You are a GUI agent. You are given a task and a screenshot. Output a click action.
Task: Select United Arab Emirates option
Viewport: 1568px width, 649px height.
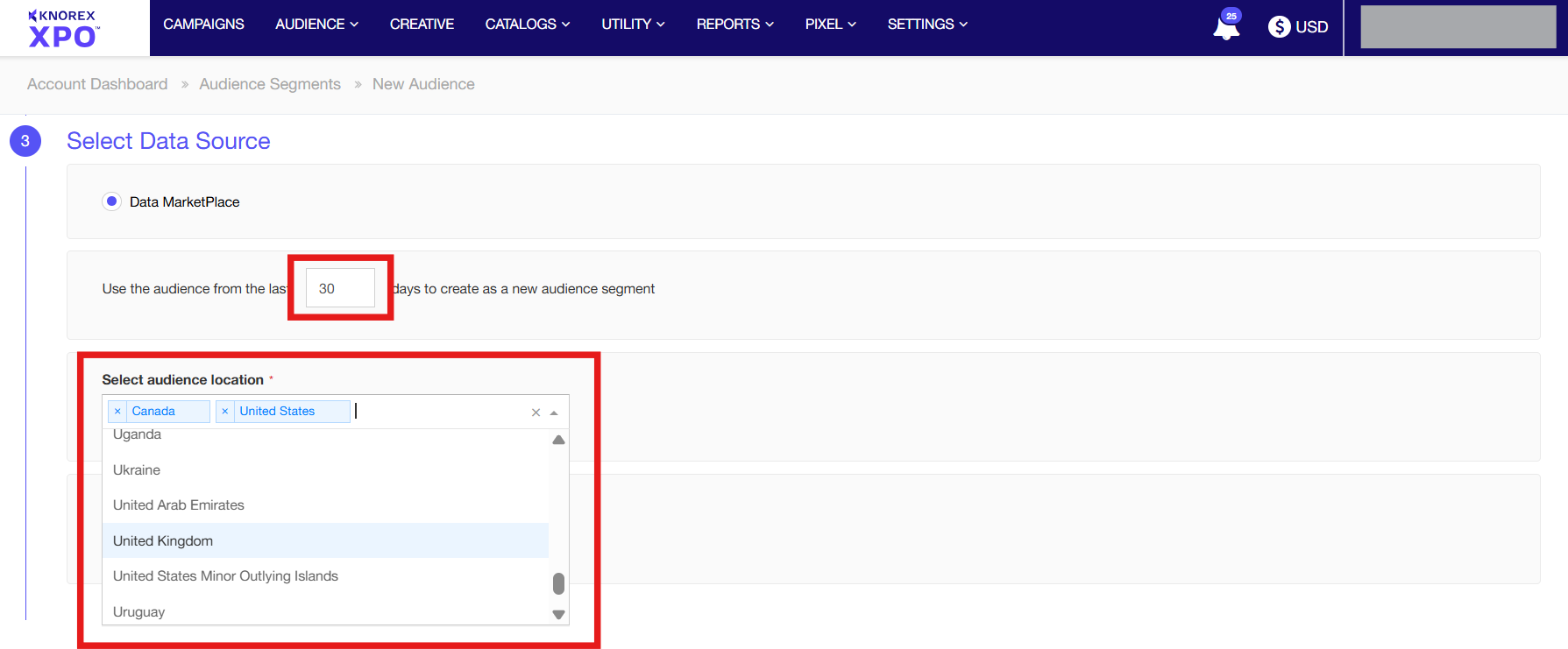click(325, 505)
